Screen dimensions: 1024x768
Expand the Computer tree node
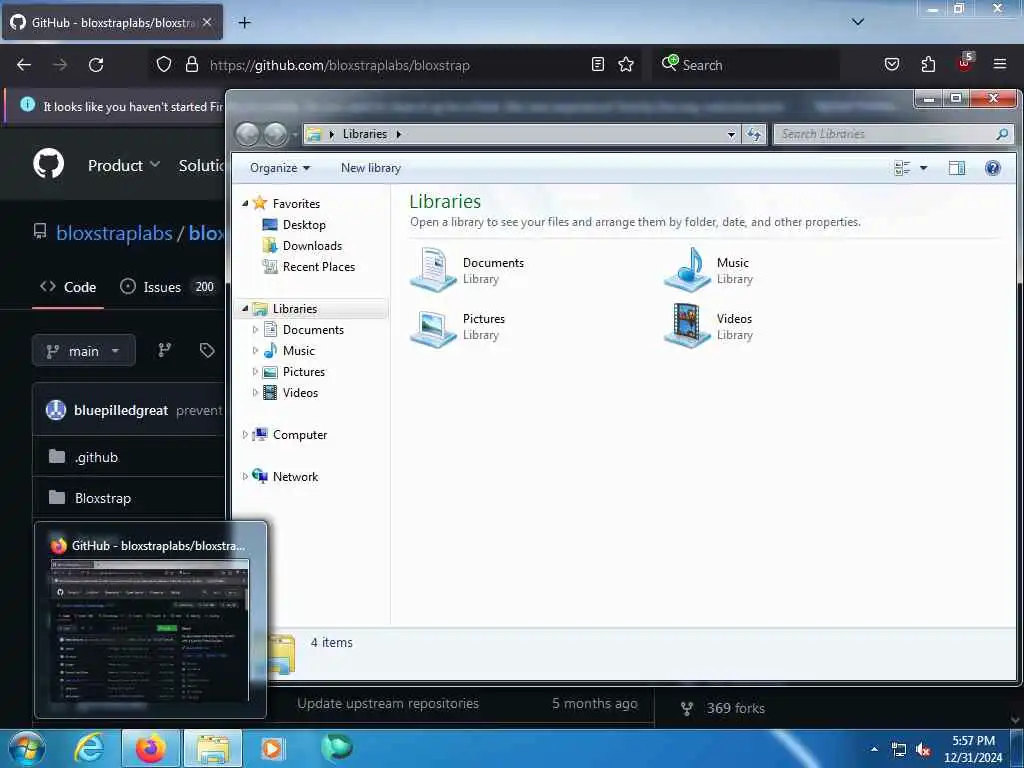[245, 434]
